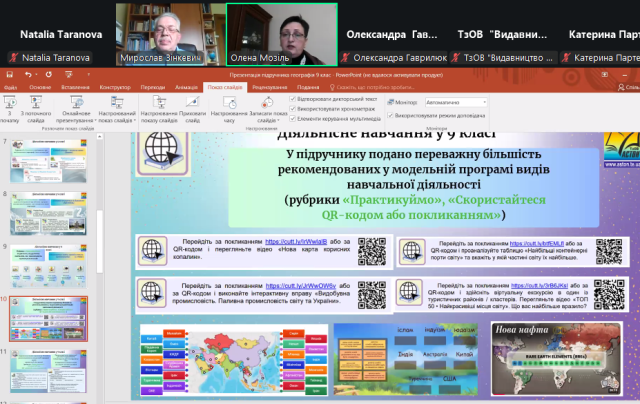The width and height of the screenshot is (640, 404).
Task: Select slide 8 thumbnail
Action: 48,213
